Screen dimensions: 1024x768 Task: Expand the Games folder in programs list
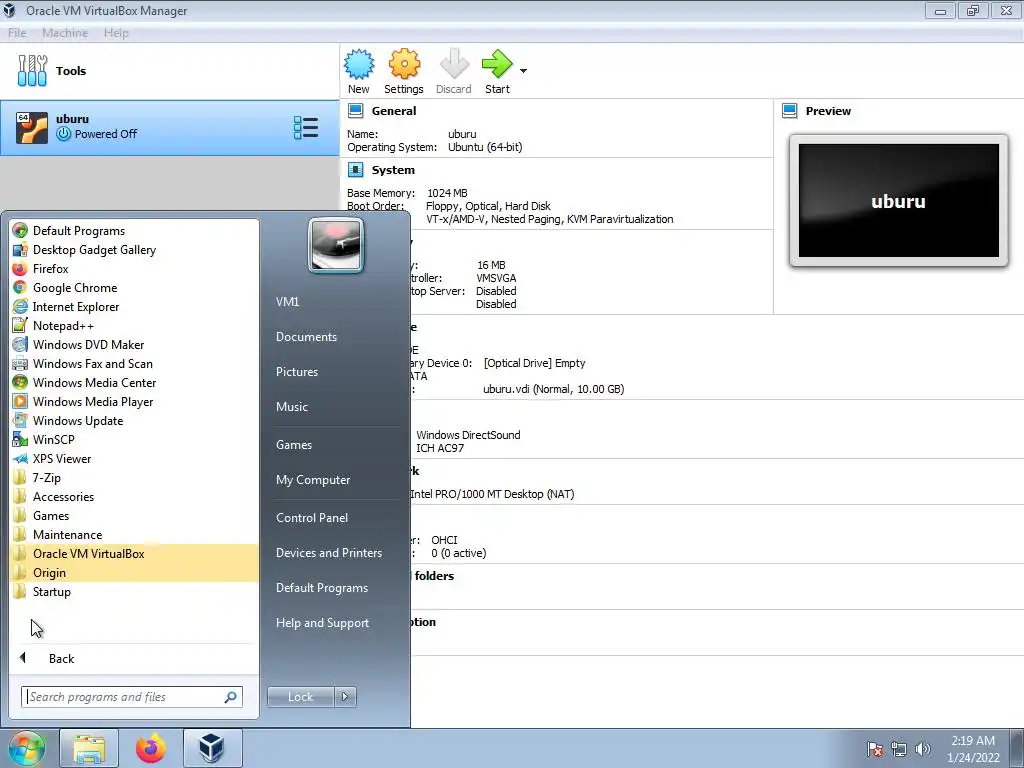pos(135,515)
